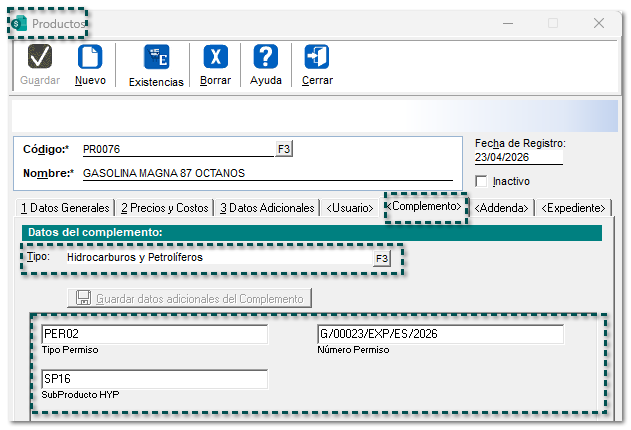Switch to the 1 Datos Generales tab
This screenshot has width=631, height=430.
tap(65, 208)
